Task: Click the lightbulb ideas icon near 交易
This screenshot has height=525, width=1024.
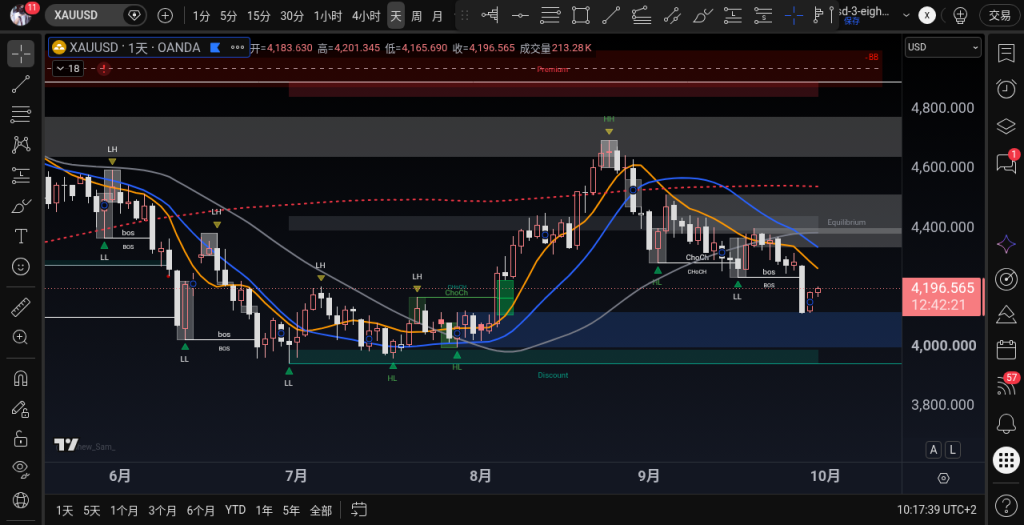Action: click(x=960, y=15)
